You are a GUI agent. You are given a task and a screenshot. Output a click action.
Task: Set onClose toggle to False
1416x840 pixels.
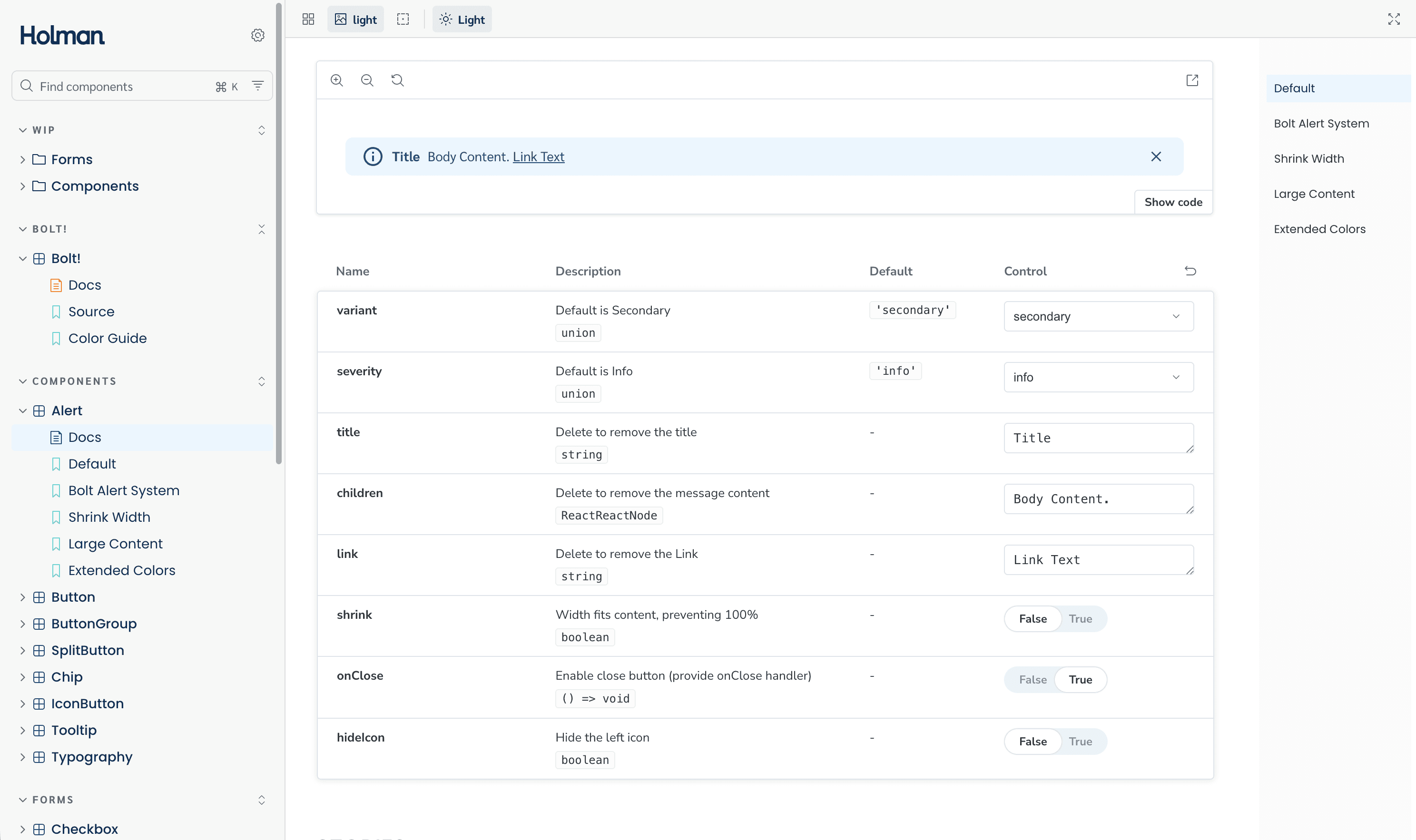[1032, 680]
